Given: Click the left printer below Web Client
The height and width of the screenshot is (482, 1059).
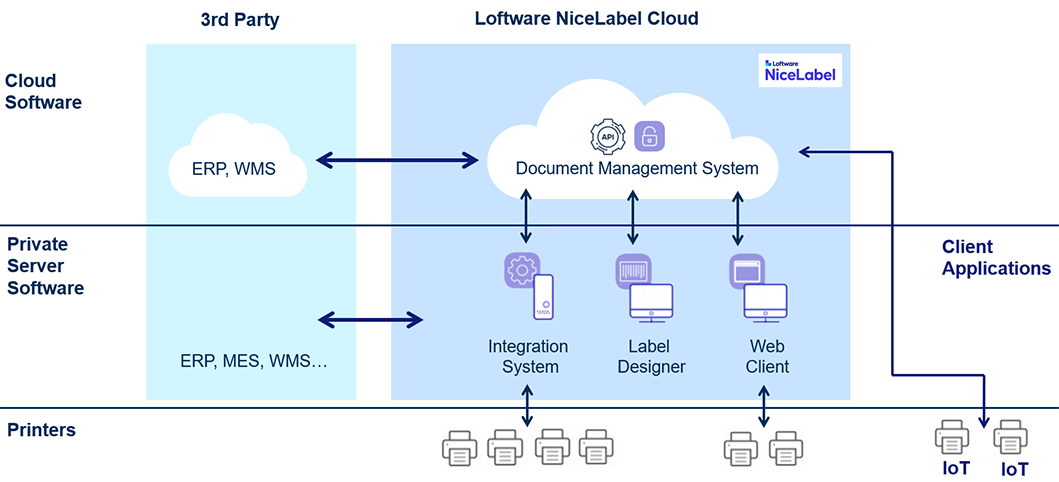Looking at the screenshot, I should 741,447.
